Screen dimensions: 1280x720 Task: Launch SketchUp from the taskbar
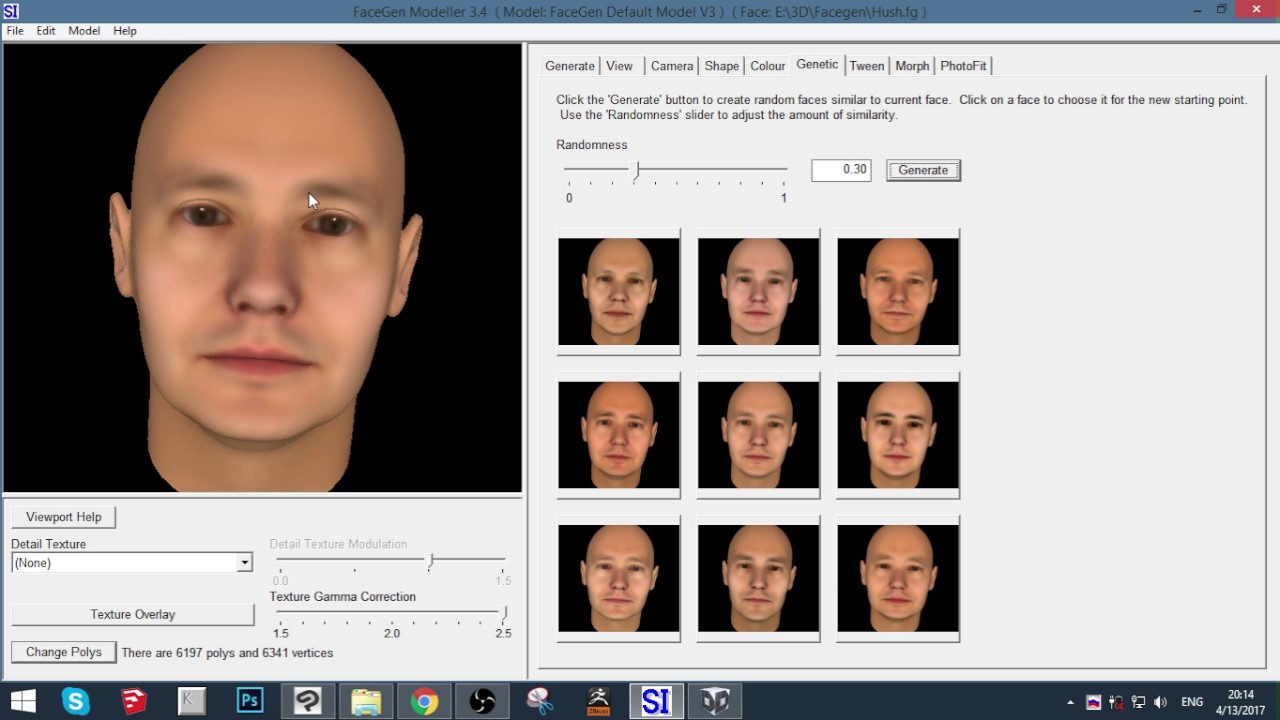click(x=134, y=701)
